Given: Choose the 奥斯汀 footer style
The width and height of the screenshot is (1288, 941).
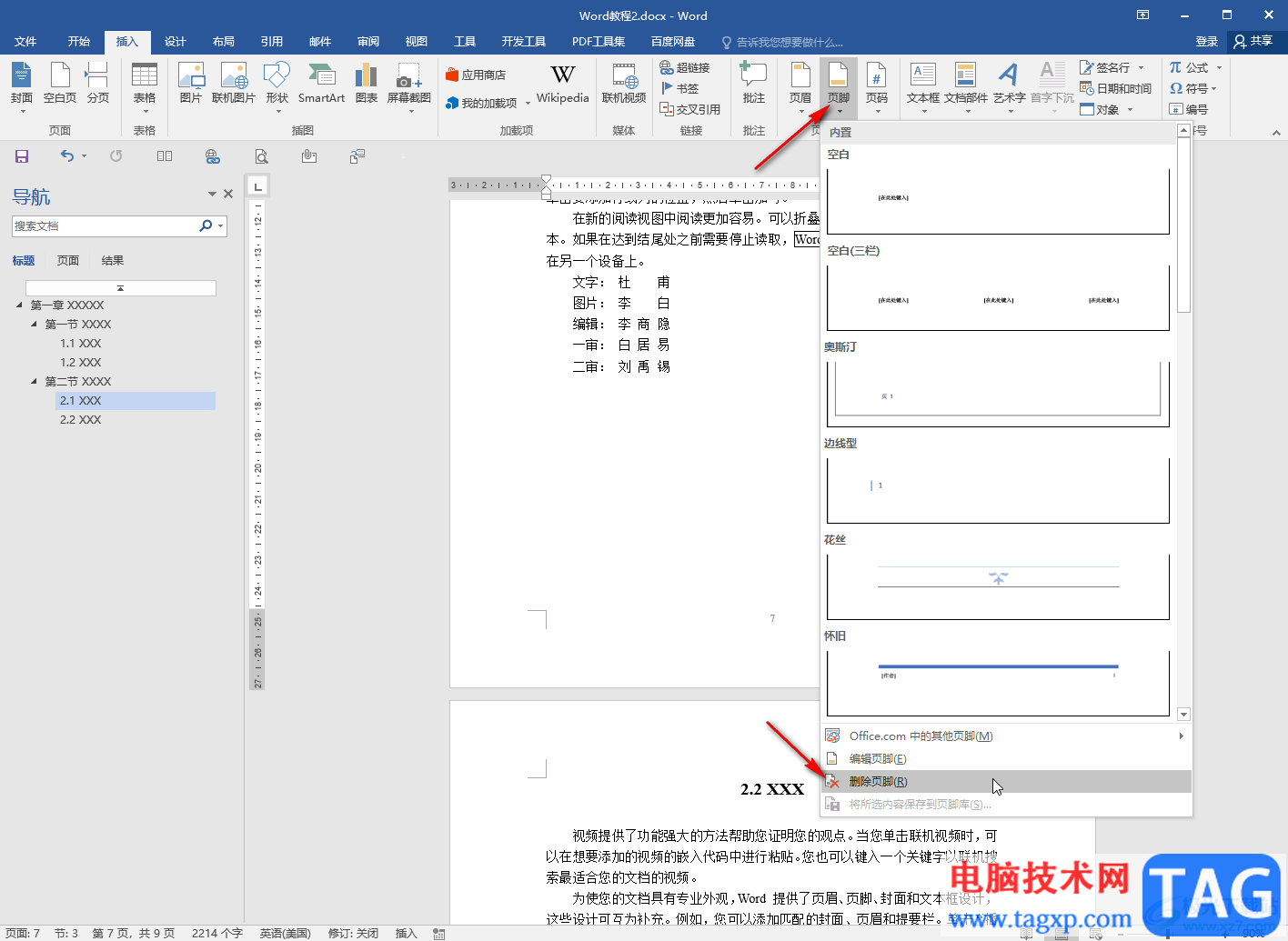Looking at the screenshot, I should (998, 394).
